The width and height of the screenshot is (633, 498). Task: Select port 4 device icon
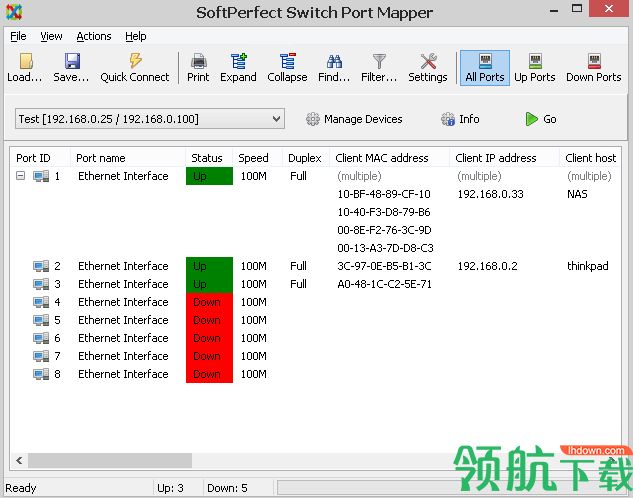click(41, 302)
